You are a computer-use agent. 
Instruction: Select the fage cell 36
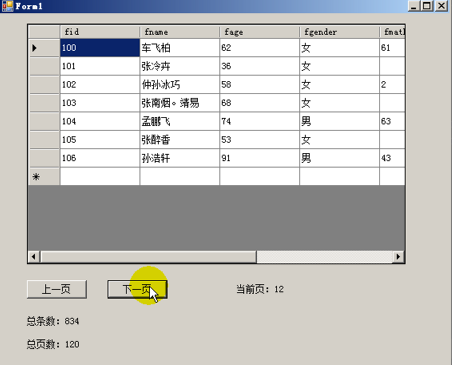click(259, 66)
